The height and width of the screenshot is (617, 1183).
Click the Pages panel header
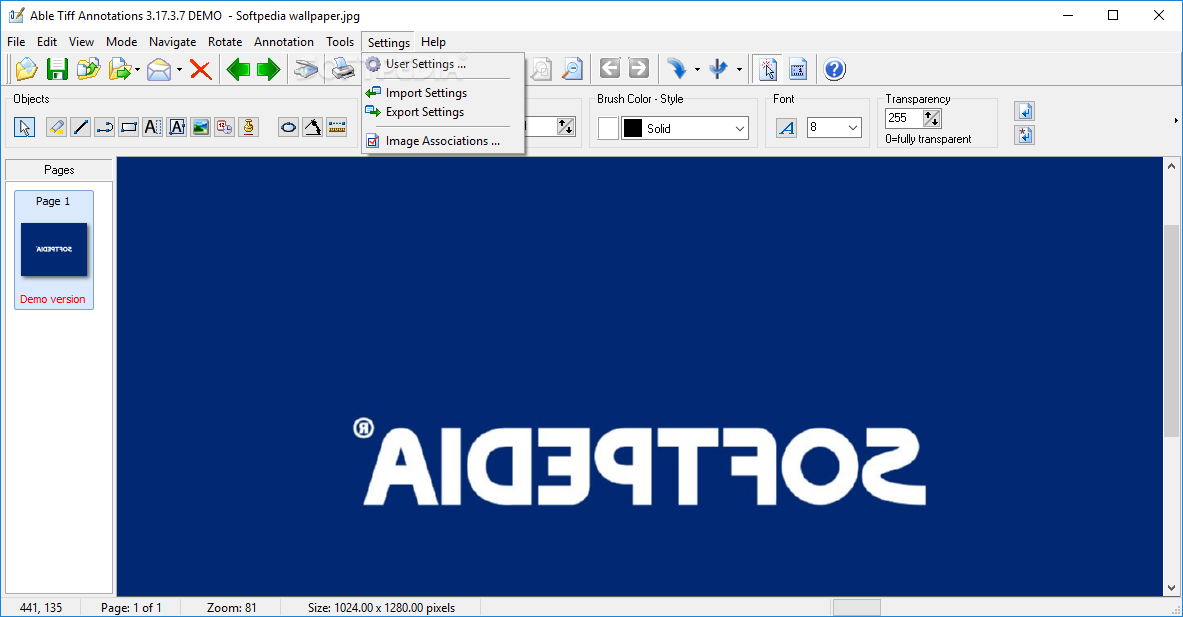click(59, 170)
